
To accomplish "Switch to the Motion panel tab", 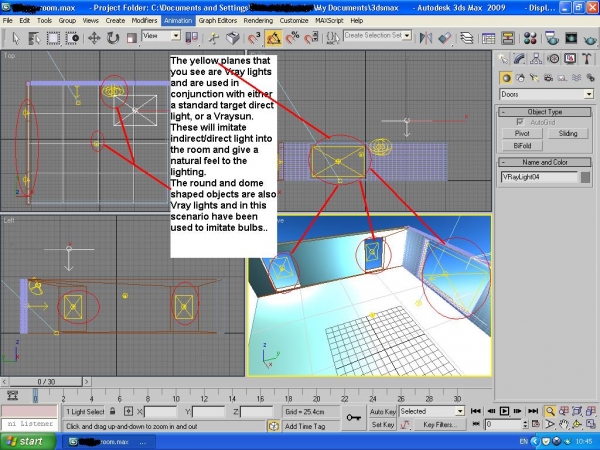I will [x=553, y=59].
